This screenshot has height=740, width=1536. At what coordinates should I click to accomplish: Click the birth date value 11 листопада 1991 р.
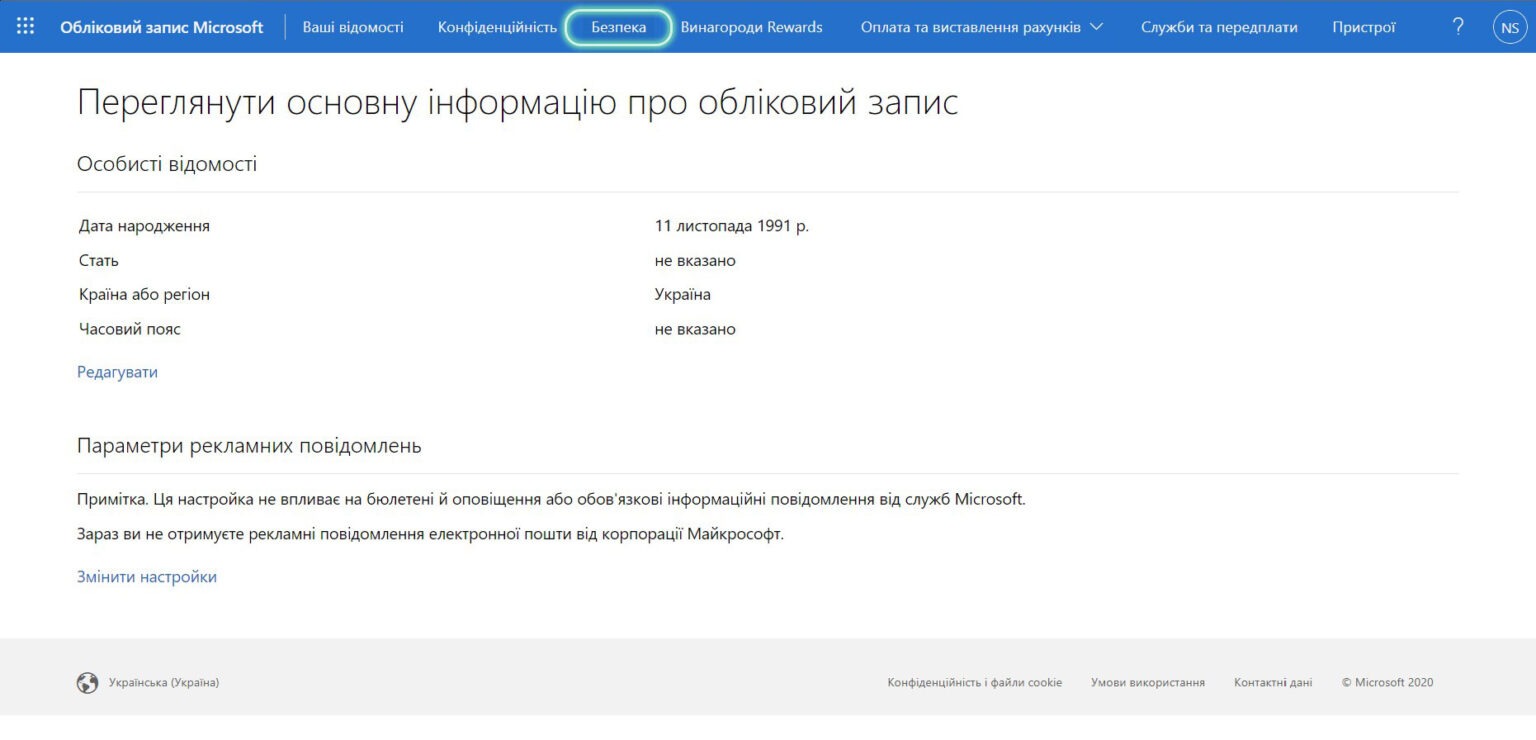tap(732, 226)
